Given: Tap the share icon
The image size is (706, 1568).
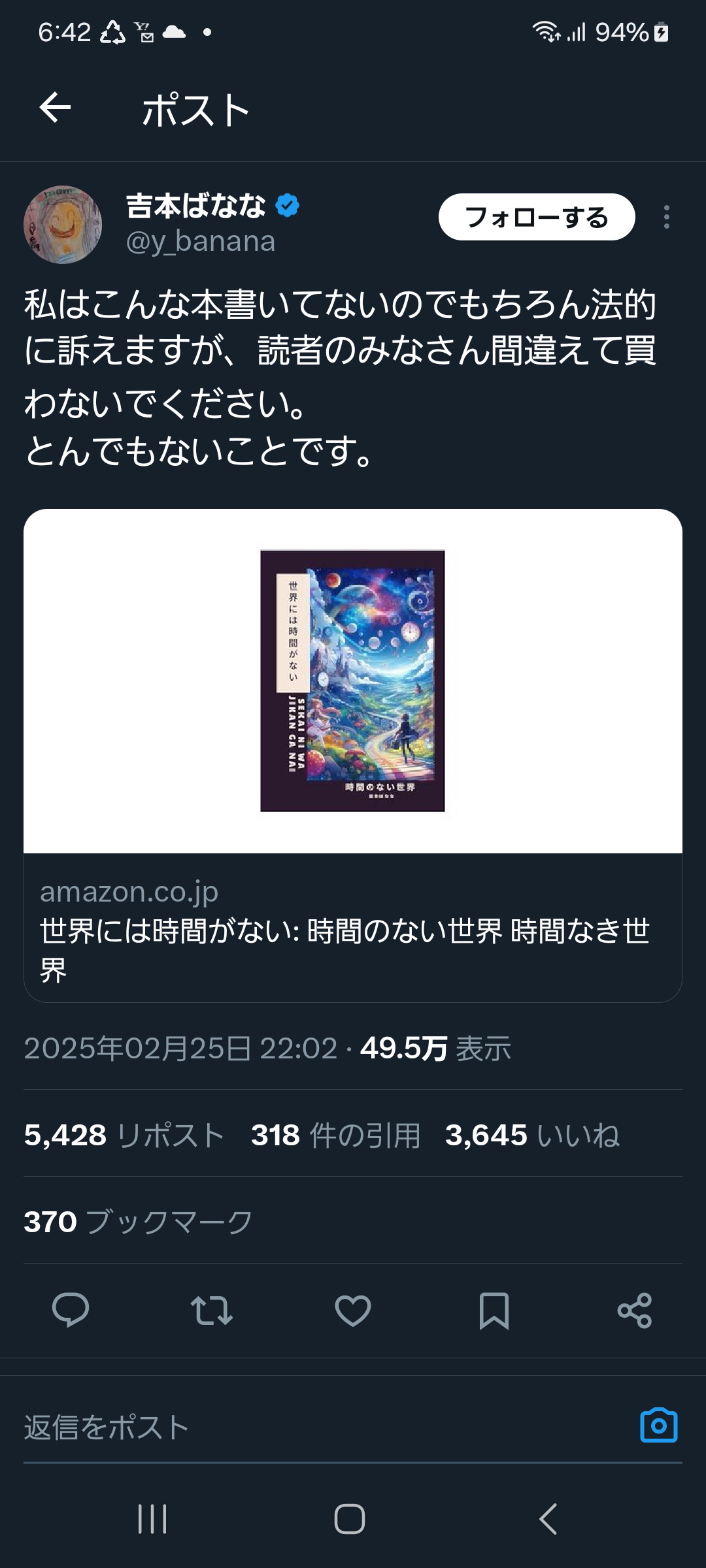Looking at the screenshot, I should tap(635, 1310).
